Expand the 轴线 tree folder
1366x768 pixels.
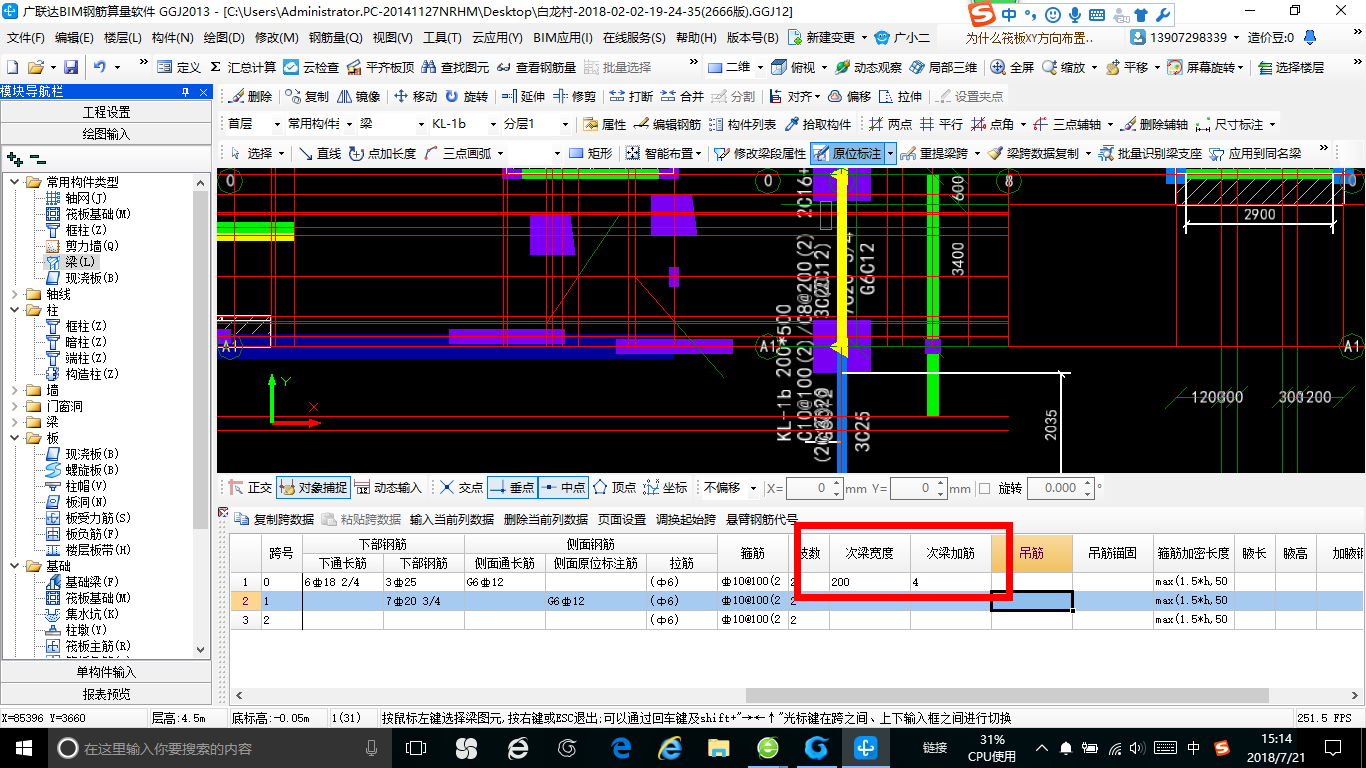pos(14,294)
